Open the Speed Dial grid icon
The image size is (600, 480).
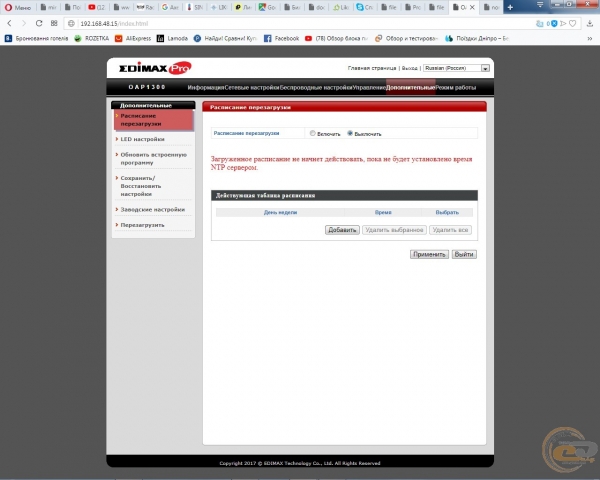tap(54, 23)
